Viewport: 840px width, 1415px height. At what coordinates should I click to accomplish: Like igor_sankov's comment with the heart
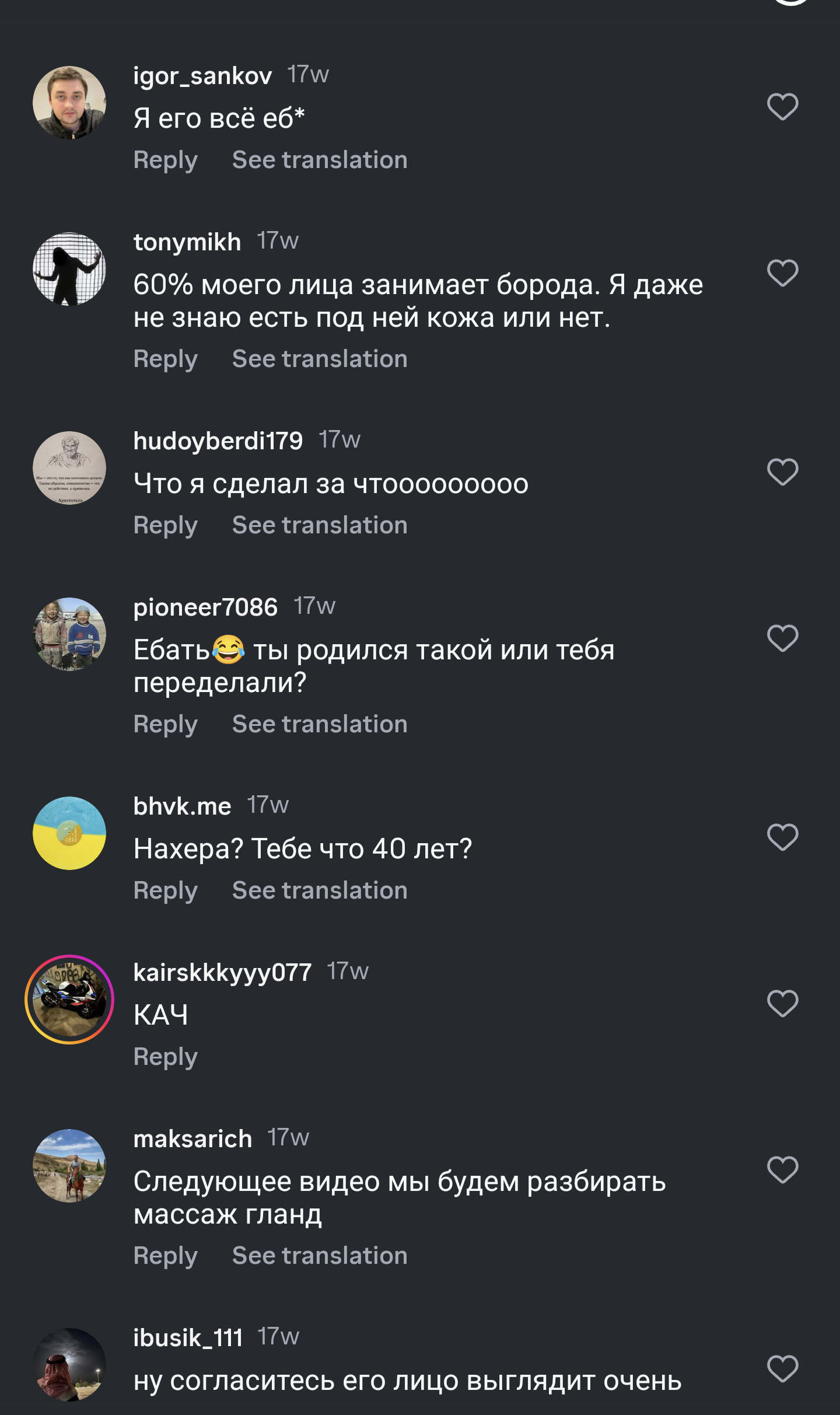coord(782,107)
